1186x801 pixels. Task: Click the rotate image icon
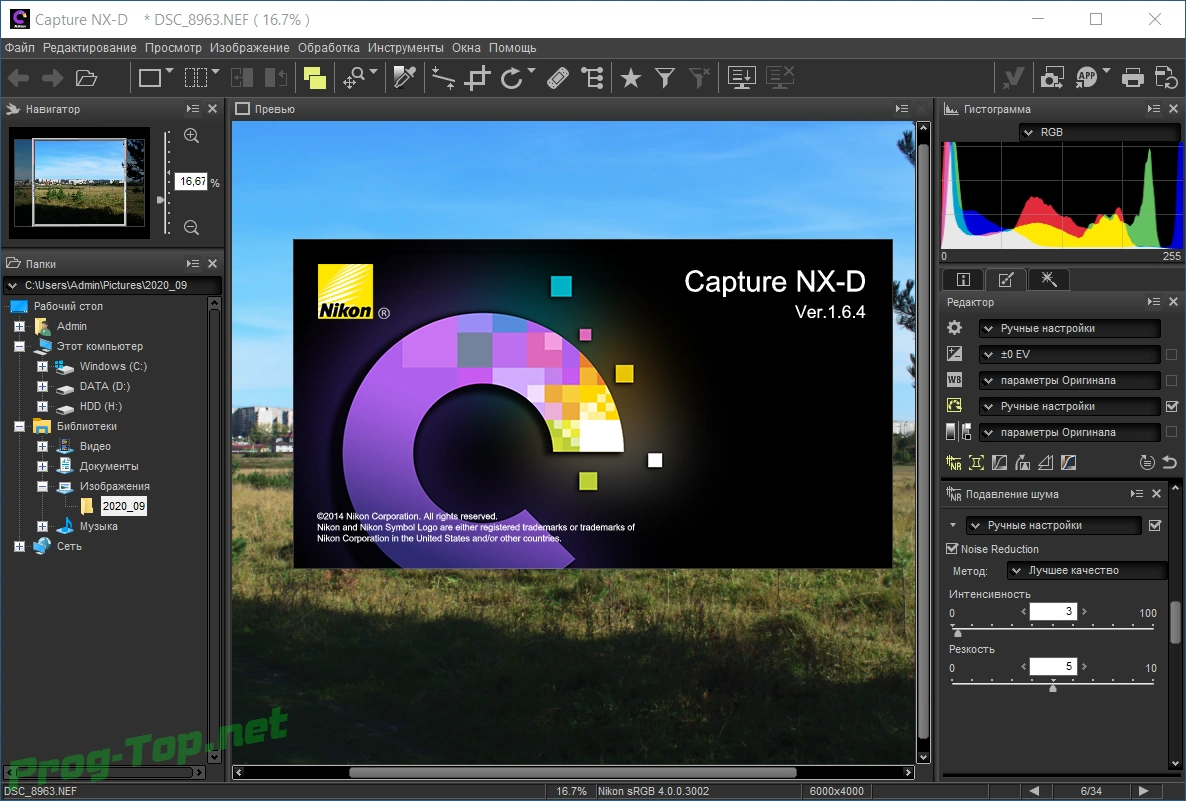pos(512,78)
